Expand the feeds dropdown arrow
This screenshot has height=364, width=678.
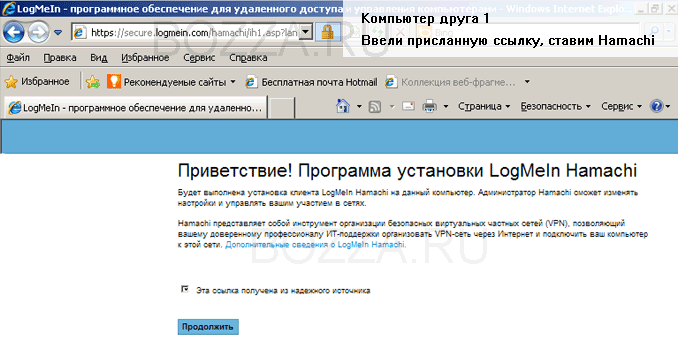tap(392, 106)
